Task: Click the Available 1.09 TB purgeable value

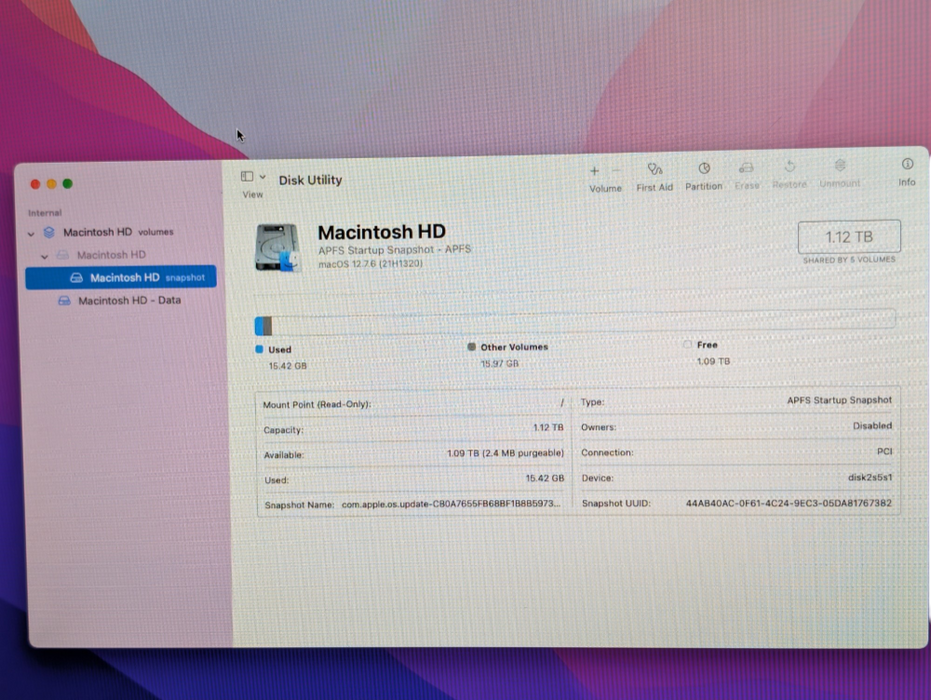Action: tap(505, 453)
